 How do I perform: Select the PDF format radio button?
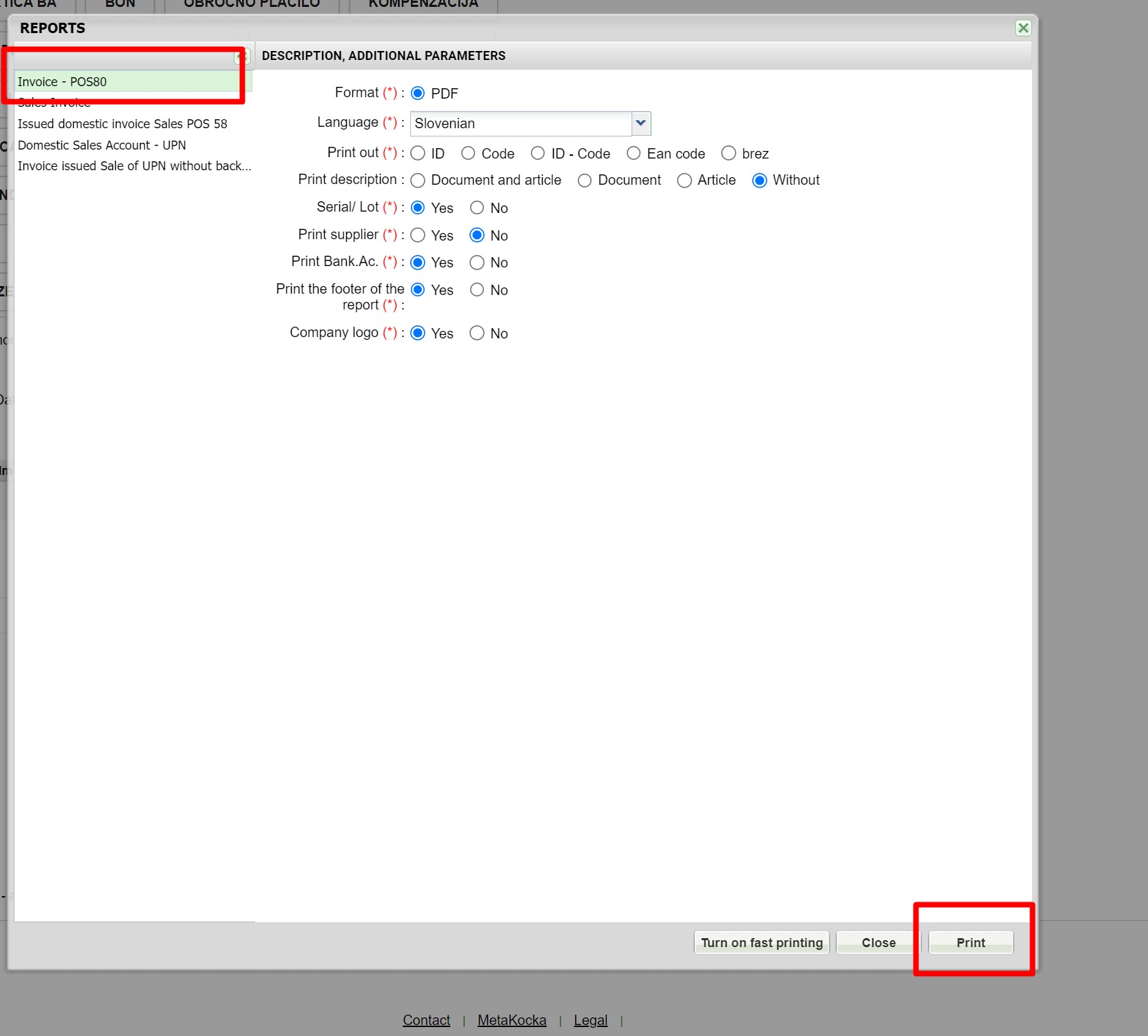[418, 93]
